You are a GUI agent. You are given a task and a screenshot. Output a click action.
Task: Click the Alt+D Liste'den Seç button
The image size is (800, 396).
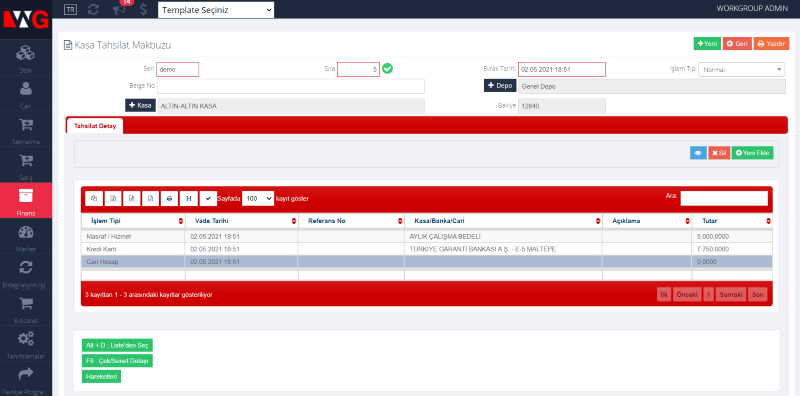coord(117,345)
